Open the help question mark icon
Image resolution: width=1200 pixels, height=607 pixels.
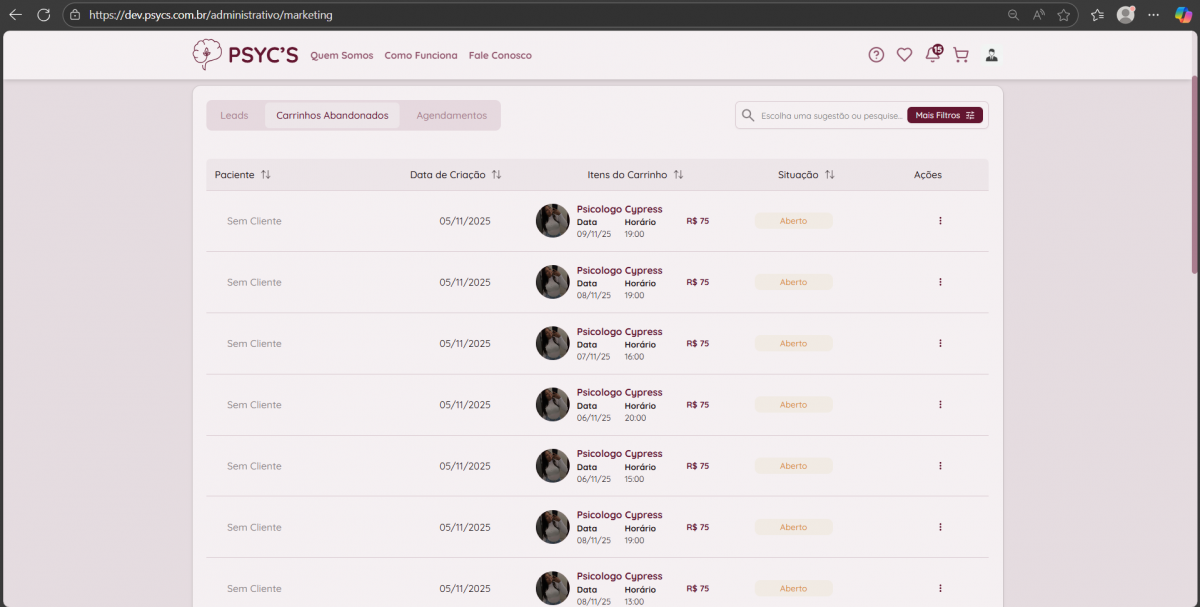click(x=876, y=55)
